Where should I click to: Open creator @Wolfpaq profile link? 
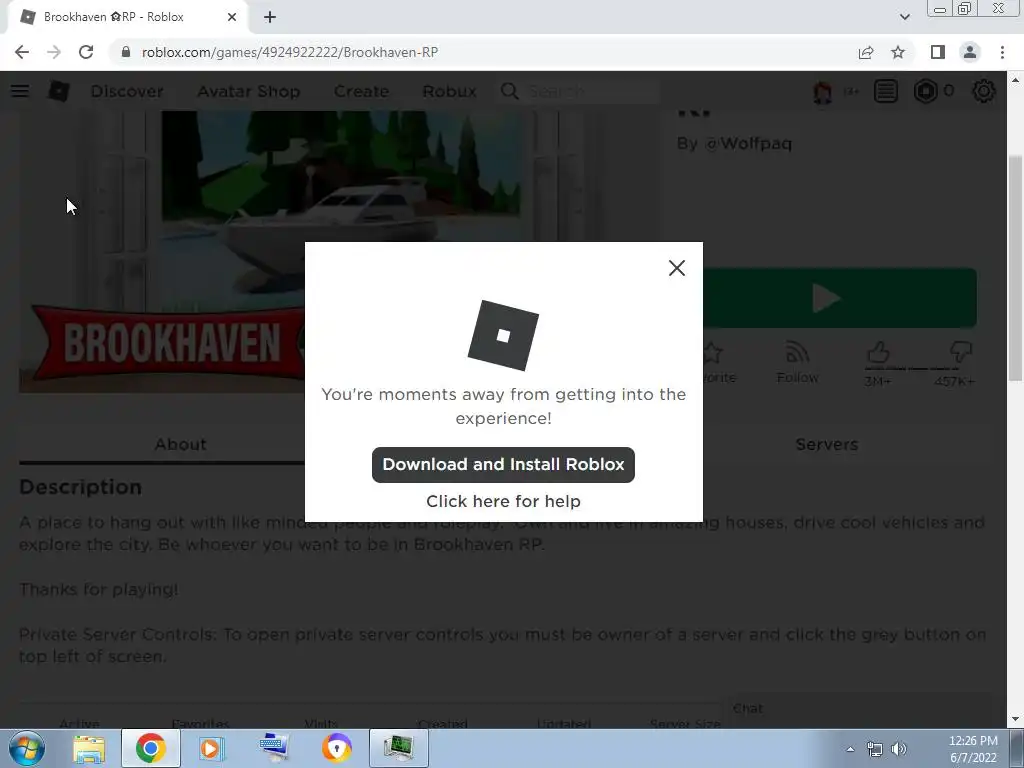pos(748,143)
